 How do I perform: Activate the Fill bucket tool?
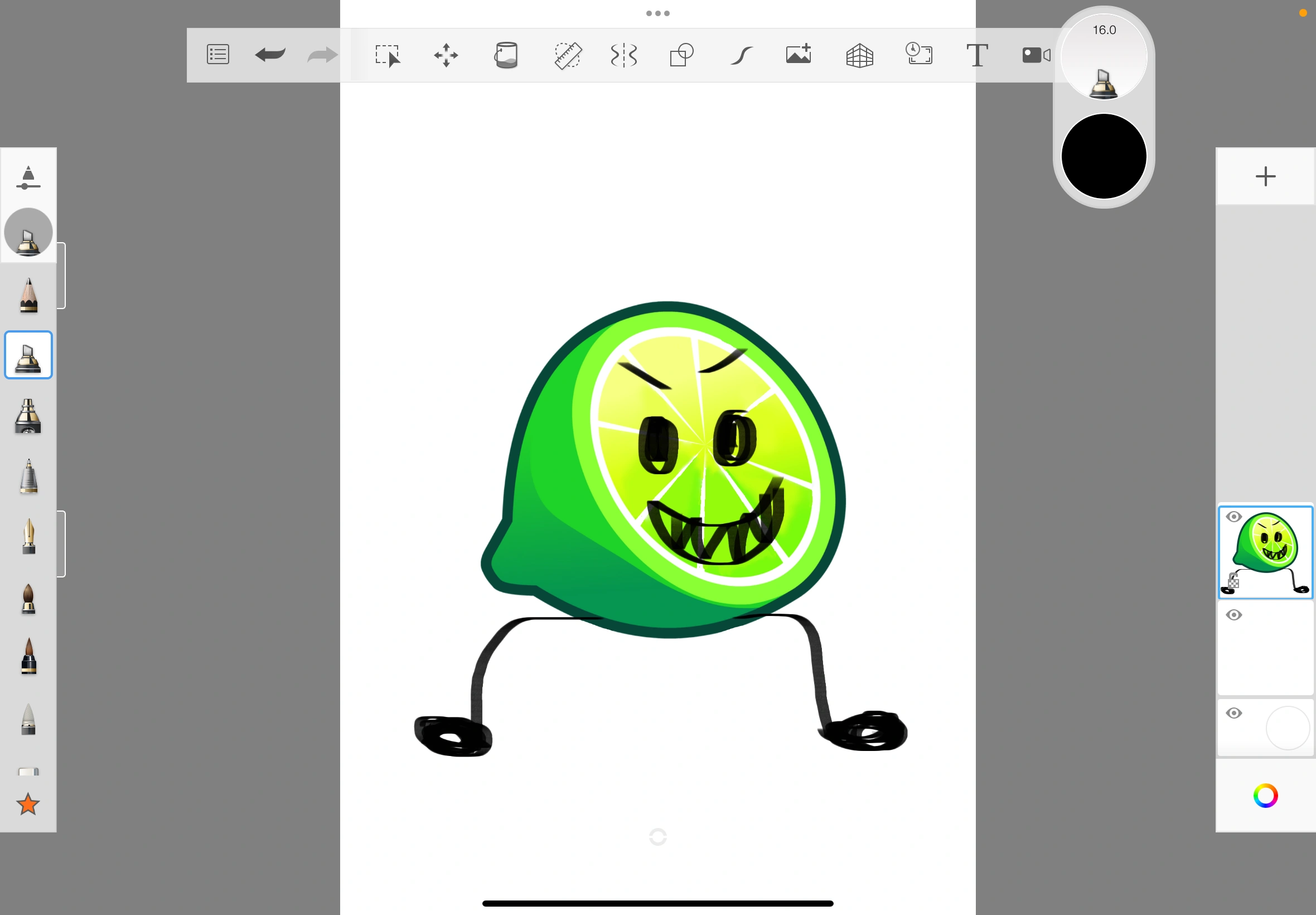tap(506, 55)
